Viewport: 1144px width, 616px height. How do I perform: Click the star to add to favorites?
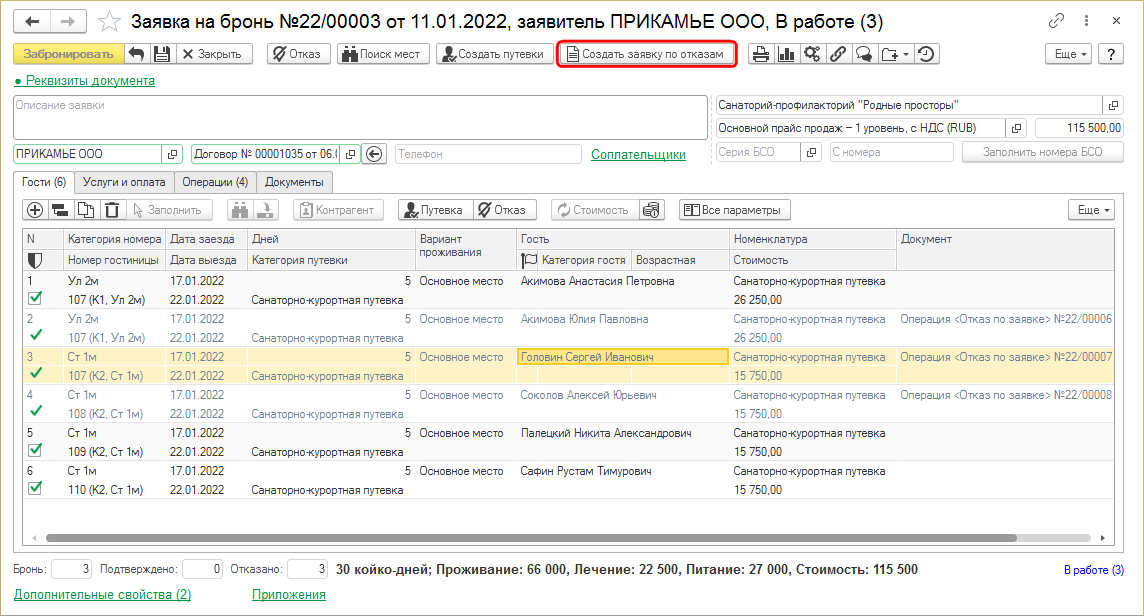click(112, 21)
